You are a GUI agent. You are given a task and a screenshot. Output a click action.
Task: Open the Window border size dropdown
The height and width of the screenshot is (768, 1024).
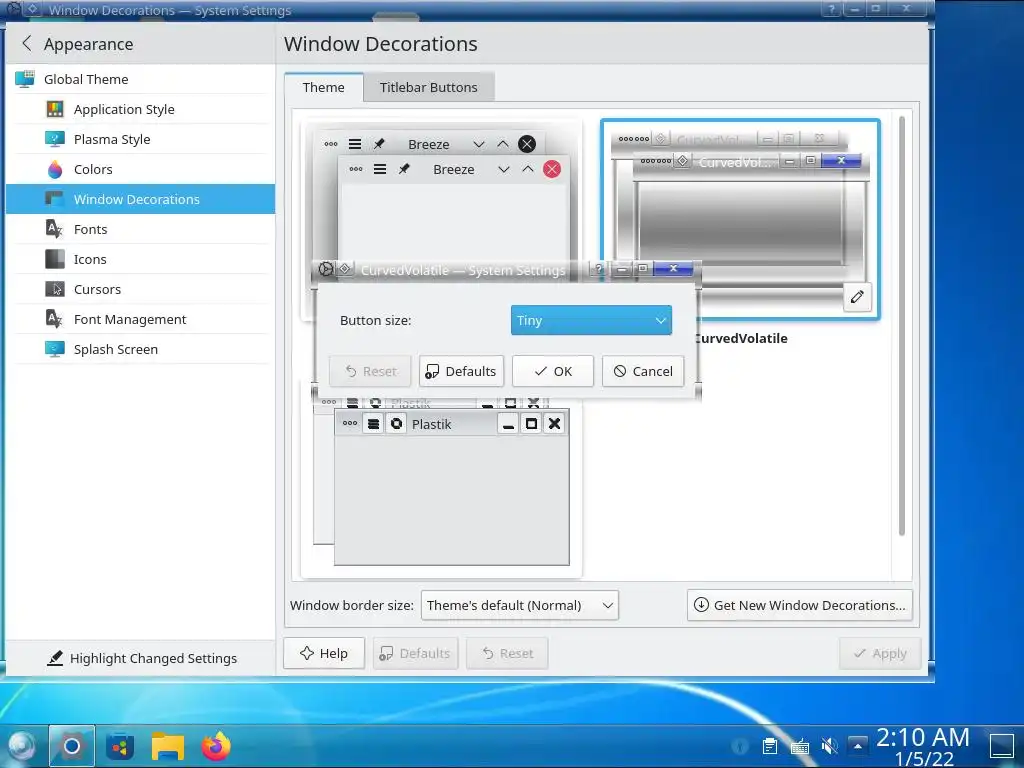pyautogui.click(x=520, y=605)
